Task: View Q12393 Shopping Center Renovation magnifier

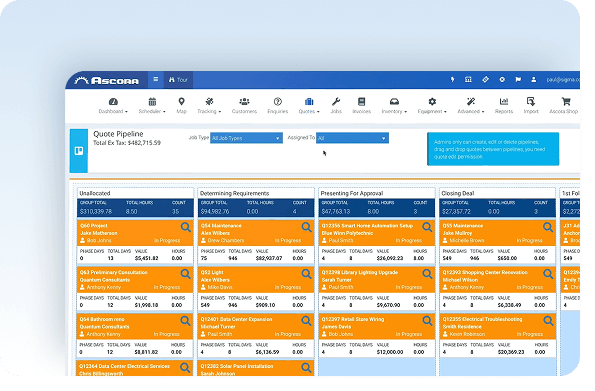Action: (548, 274)
